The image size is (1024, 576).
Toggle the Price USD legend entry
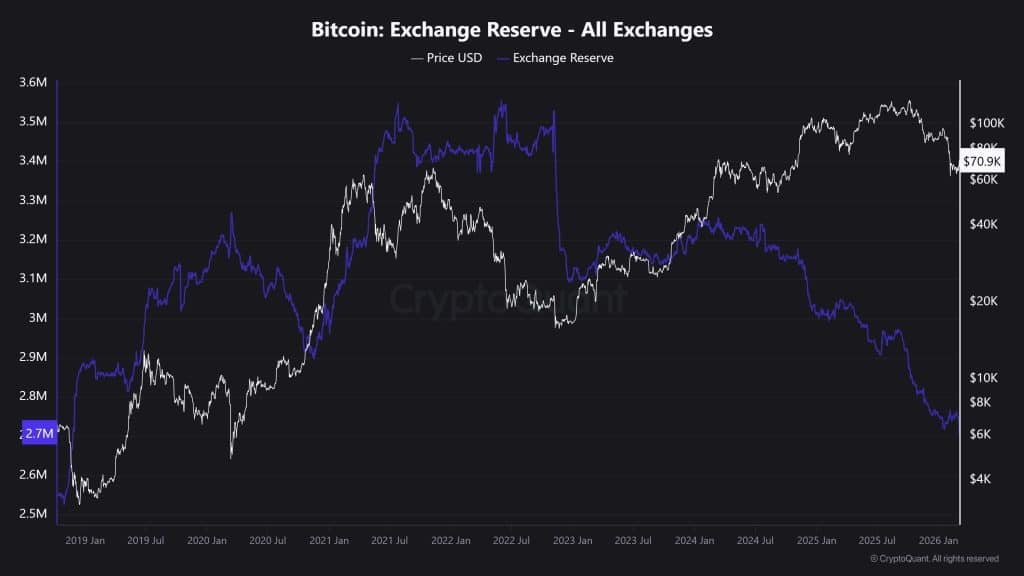coord(447,57)
